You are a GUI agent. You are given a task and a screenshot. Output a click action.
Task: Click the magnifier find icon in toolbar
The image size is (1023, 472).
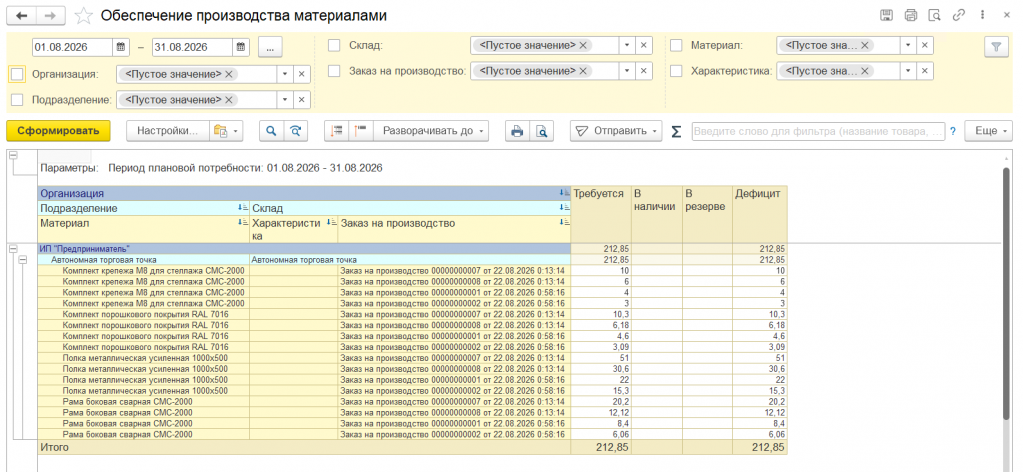point(271,131)
